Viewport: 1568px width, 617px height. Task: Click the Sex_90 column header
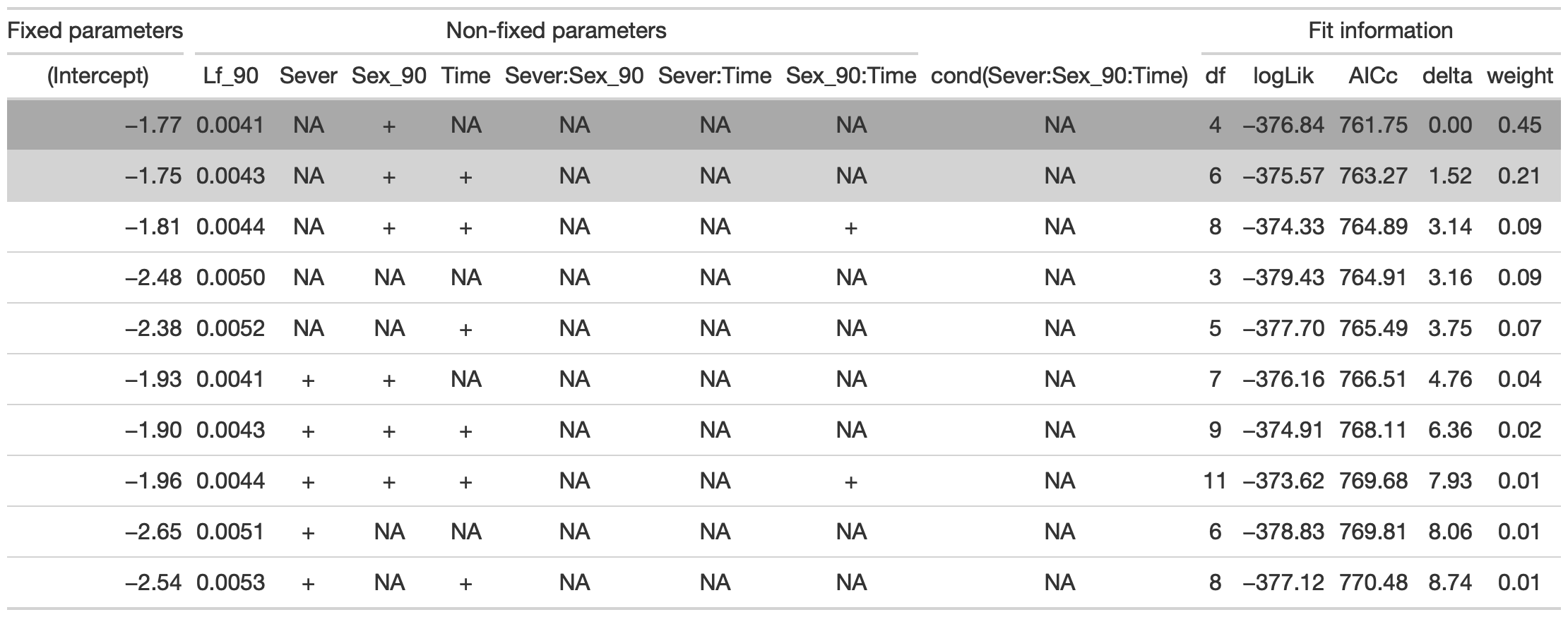click(x=388, y=76)
